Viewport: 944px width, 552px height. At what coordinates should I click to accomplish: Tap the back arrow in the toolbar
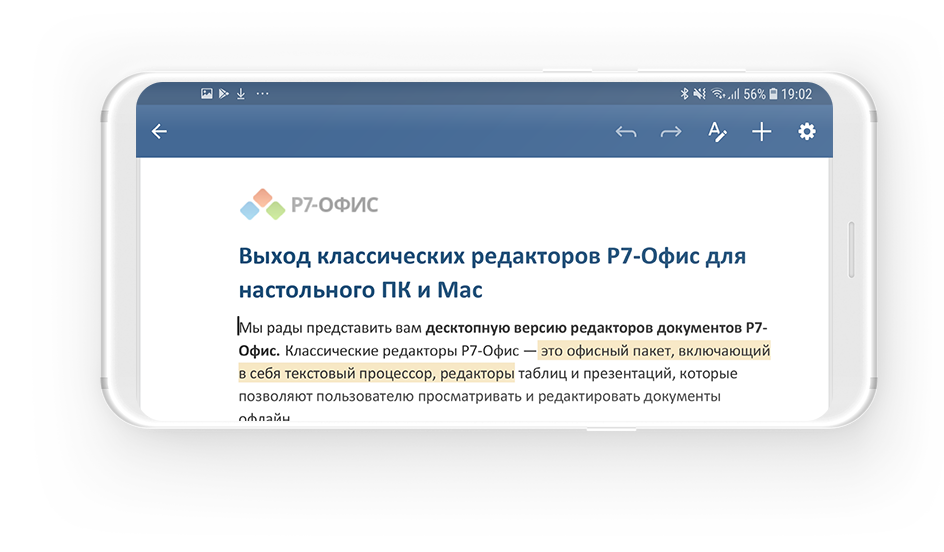click(x=159, y=131)
